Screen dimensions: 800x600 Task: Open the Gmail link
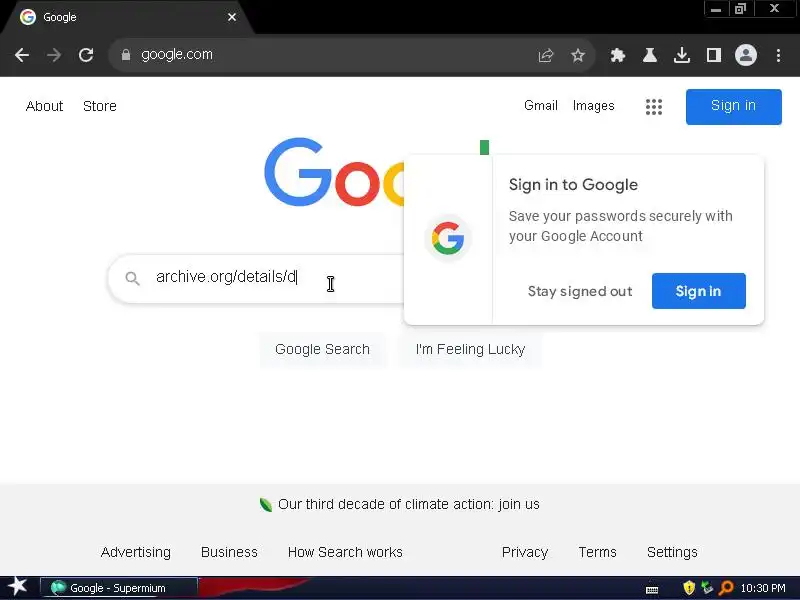point(540,105)
